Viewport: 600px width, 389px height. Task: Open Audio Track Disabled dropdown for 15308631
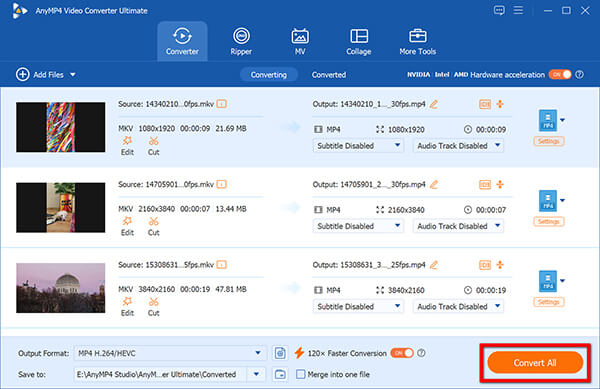[458, 306]
